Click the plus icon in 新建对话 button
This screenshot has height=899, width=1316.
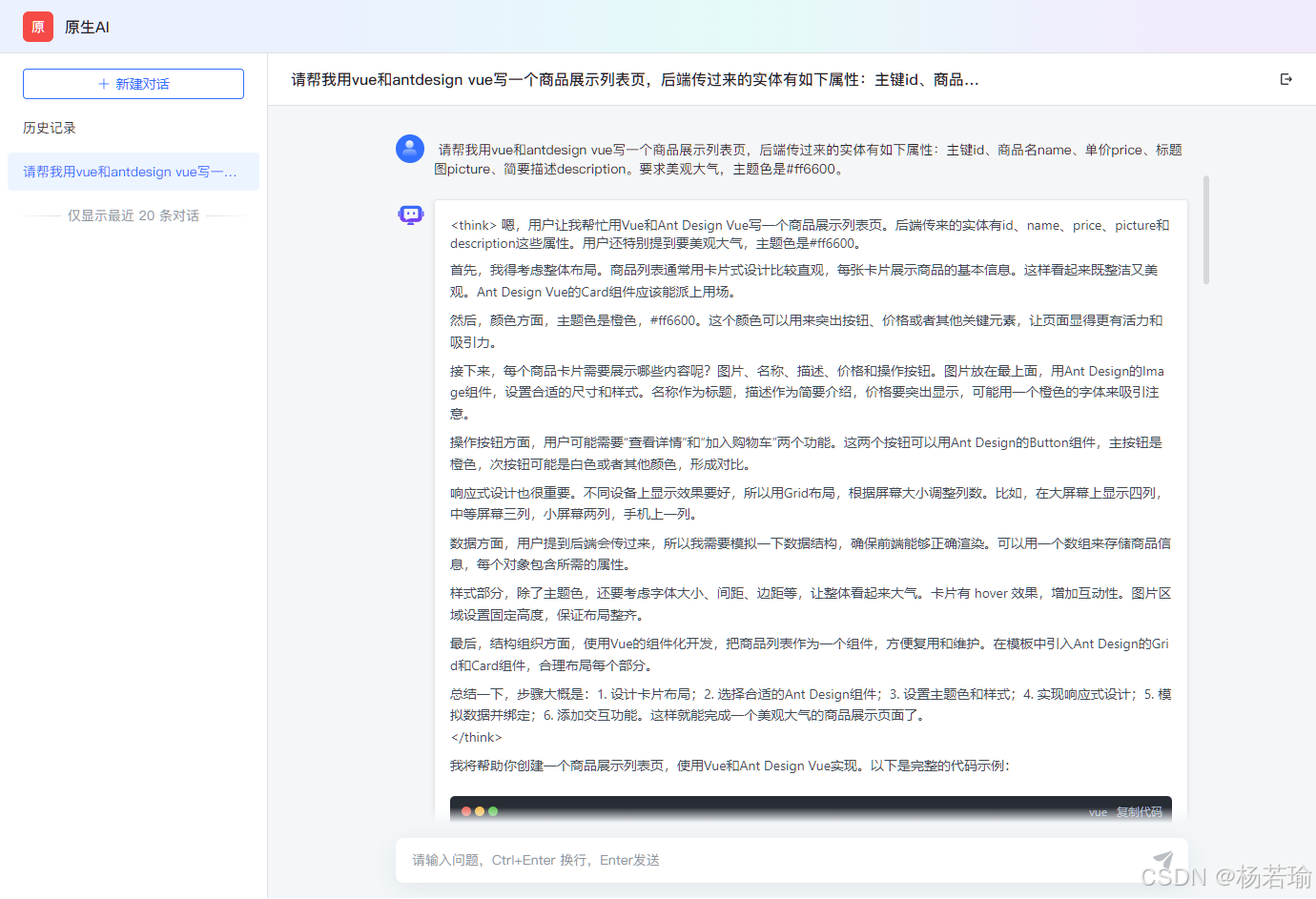[x=104, y=84]
